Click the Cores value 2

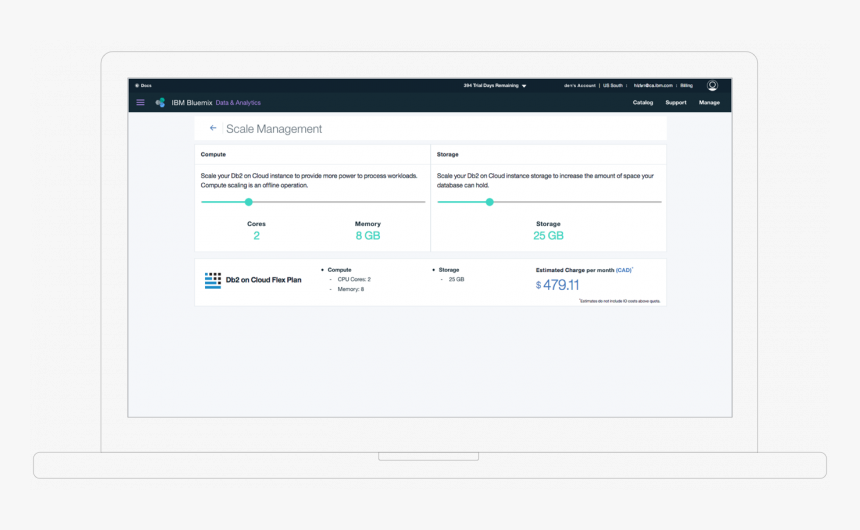click(x=256, y=236)
